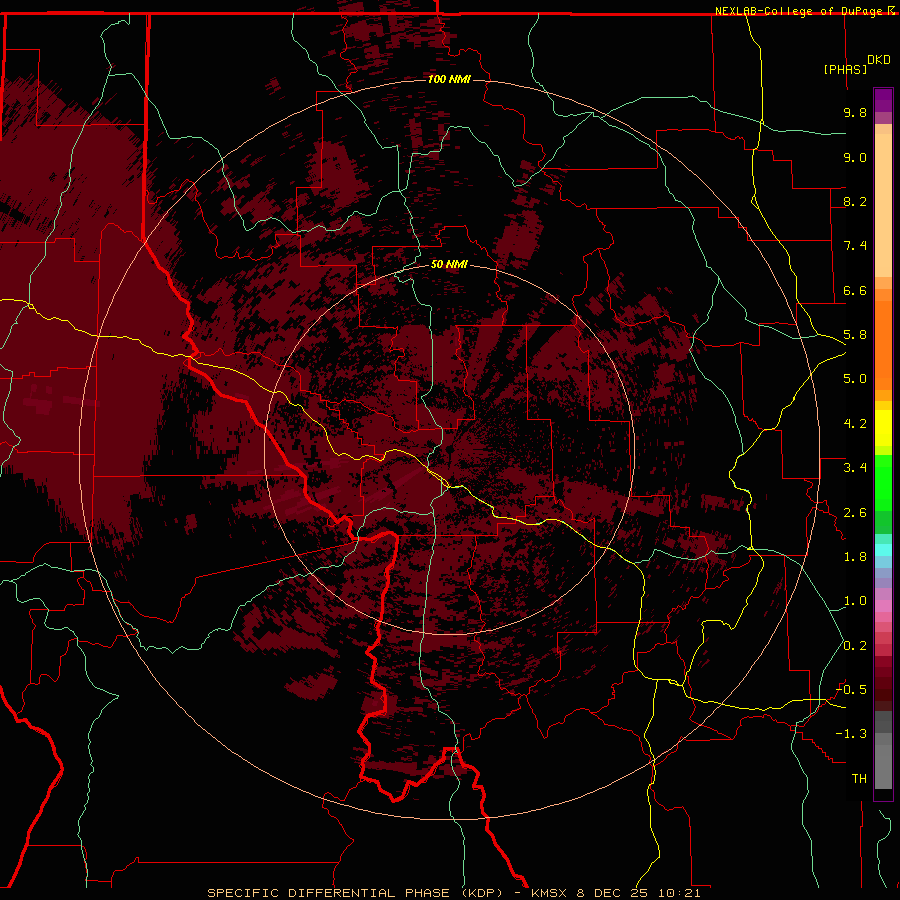900x900 pixels.
Task: Click the SPECIFIC DIFFERENTIAL PHASE (KDP) caption
Action: pyautogui.click(x=355, y=893)
